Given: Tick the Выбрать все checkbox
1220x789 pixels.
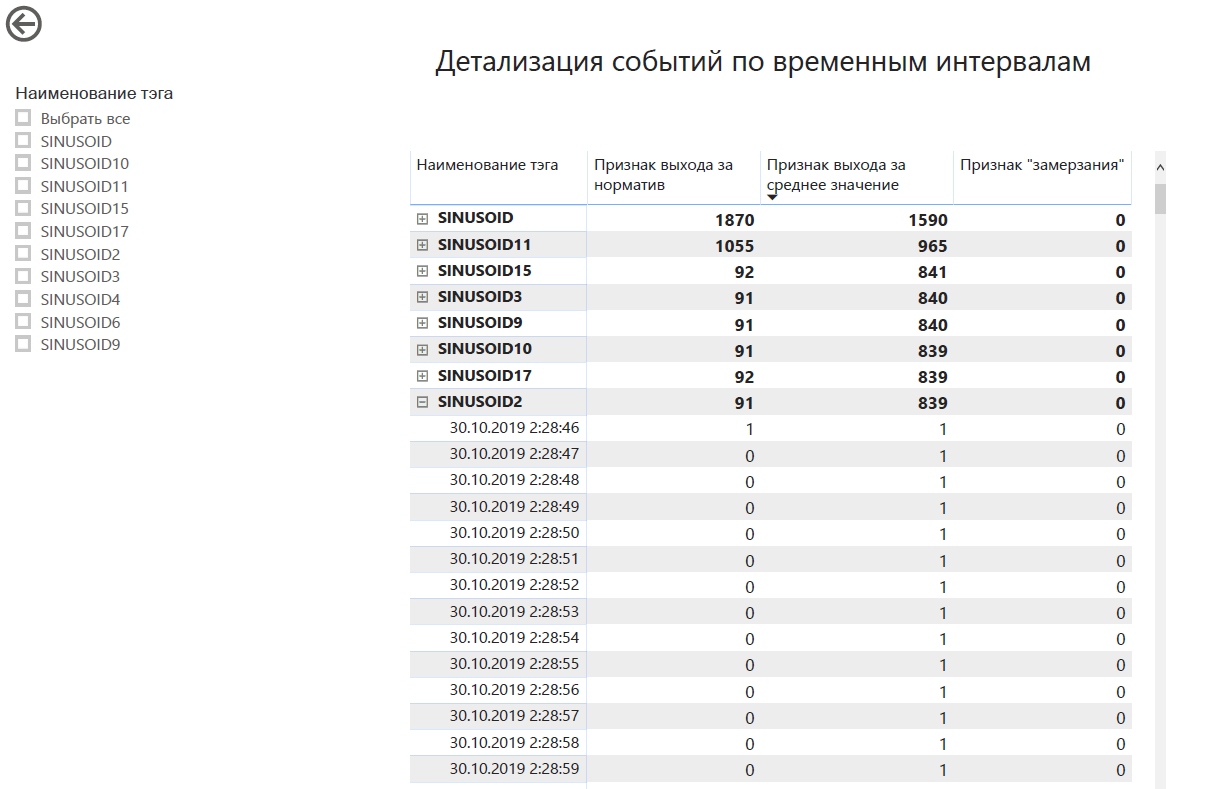Looking at the screenshot, I should point(23,118).
